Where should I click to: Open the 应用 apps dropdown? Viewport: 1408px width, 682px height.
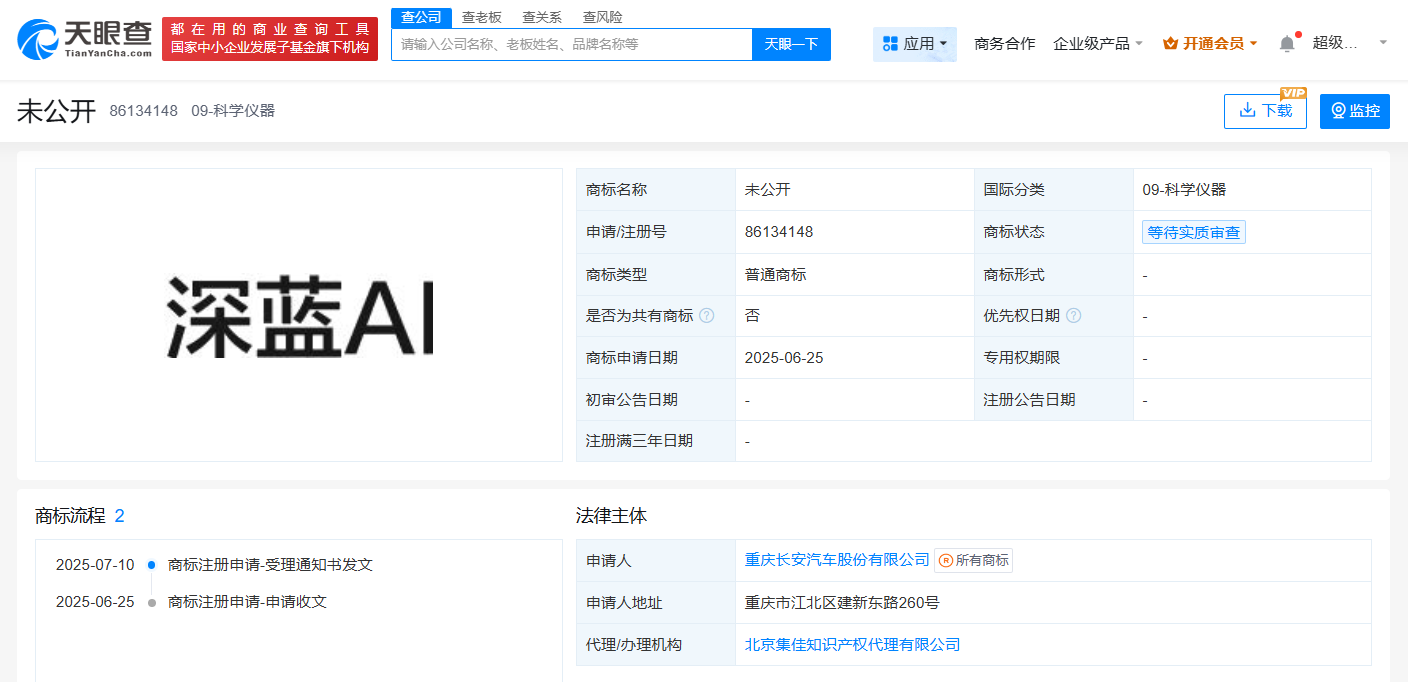(x=915, y=44)
